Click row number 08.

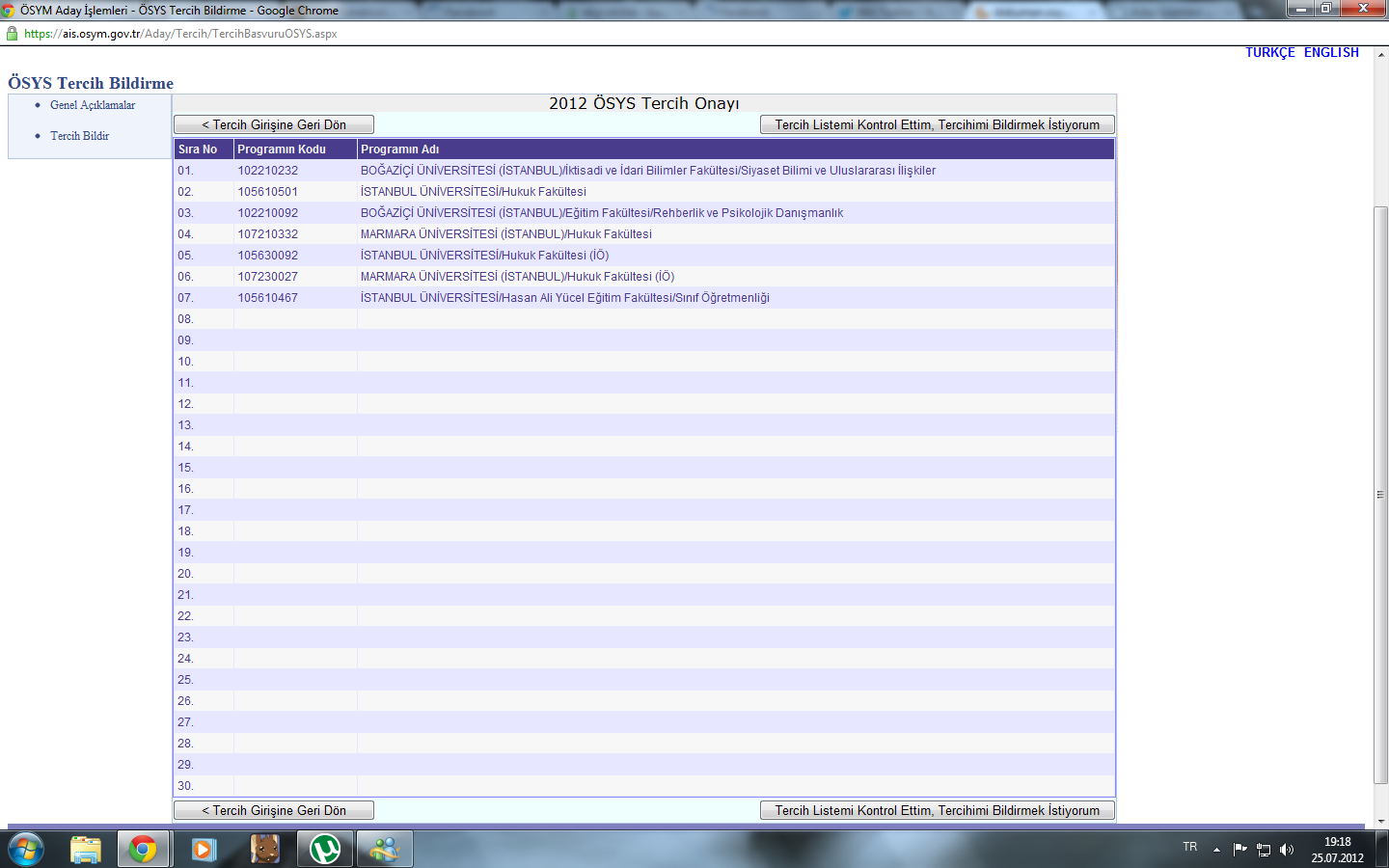pyautogui.click(x=185, y=319)
